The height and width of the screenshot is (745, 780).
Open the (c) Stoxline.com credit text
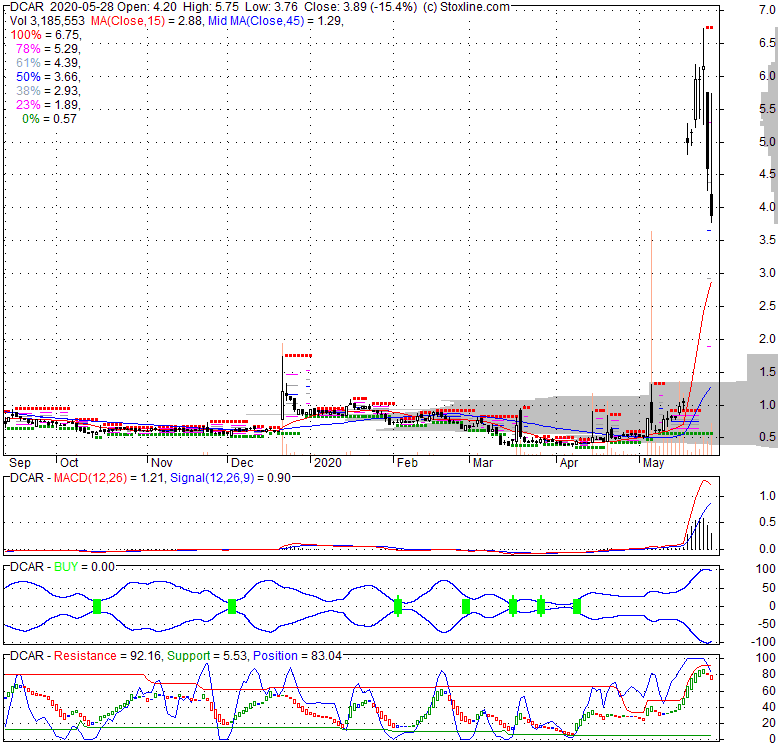click(467, 7)
